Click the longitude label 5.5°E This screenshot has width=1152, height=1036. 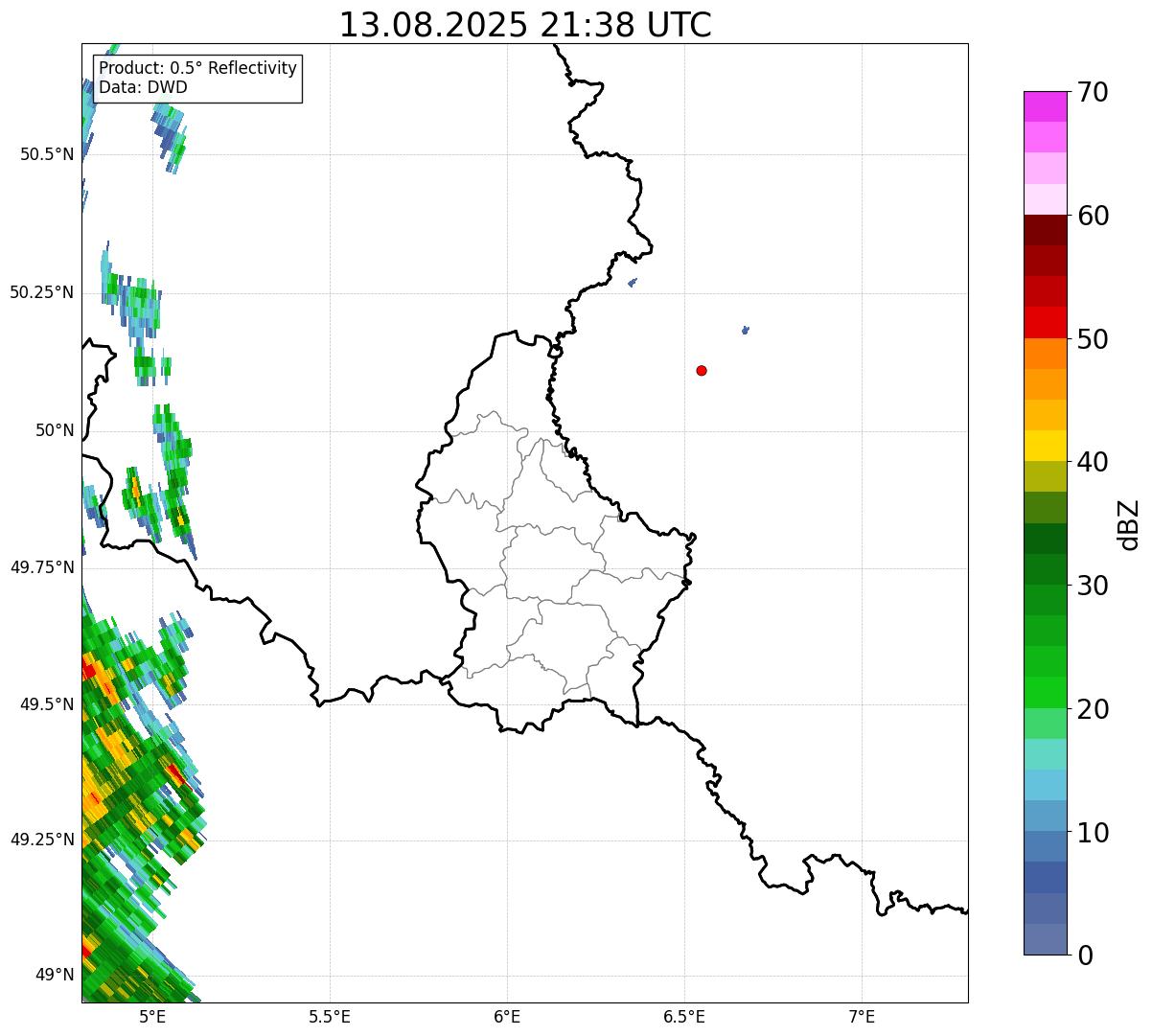[330, 1016]
